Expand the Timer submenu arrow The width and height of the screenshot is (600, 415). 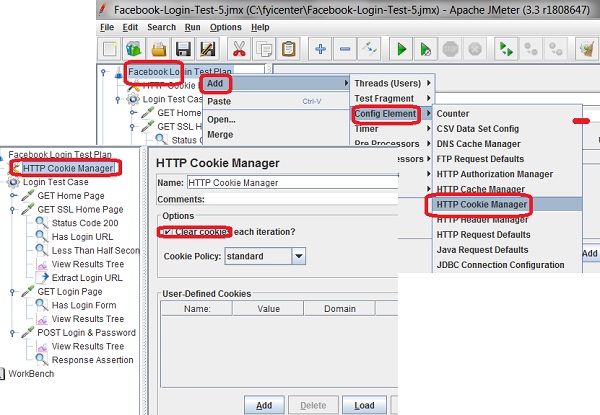coord(429,129)
